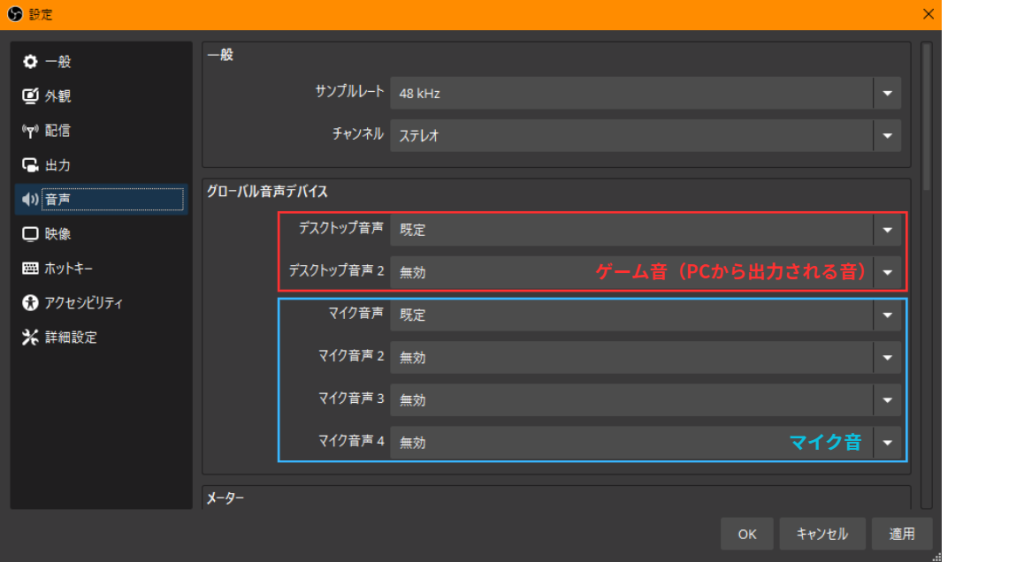Click the 詳細設定 wrench tools icon

coord(30,337)
